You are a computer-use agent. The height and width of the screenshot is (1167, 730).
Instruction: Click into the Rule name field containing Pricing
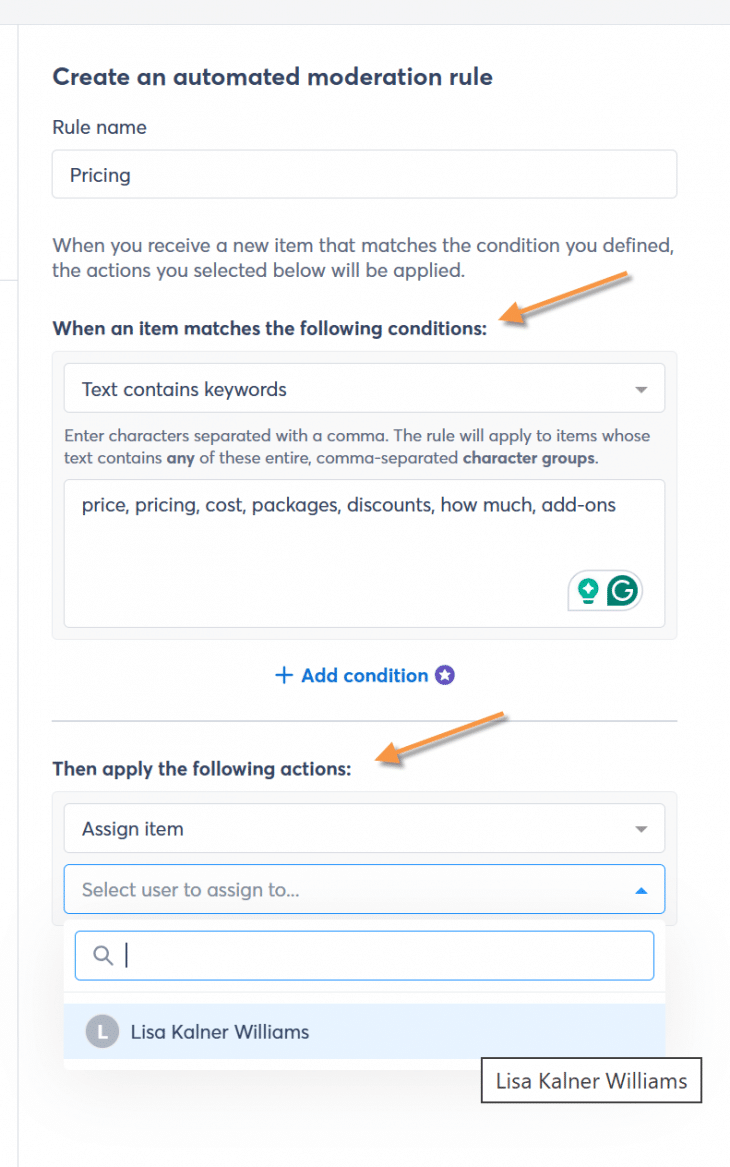tap(364, 174)
